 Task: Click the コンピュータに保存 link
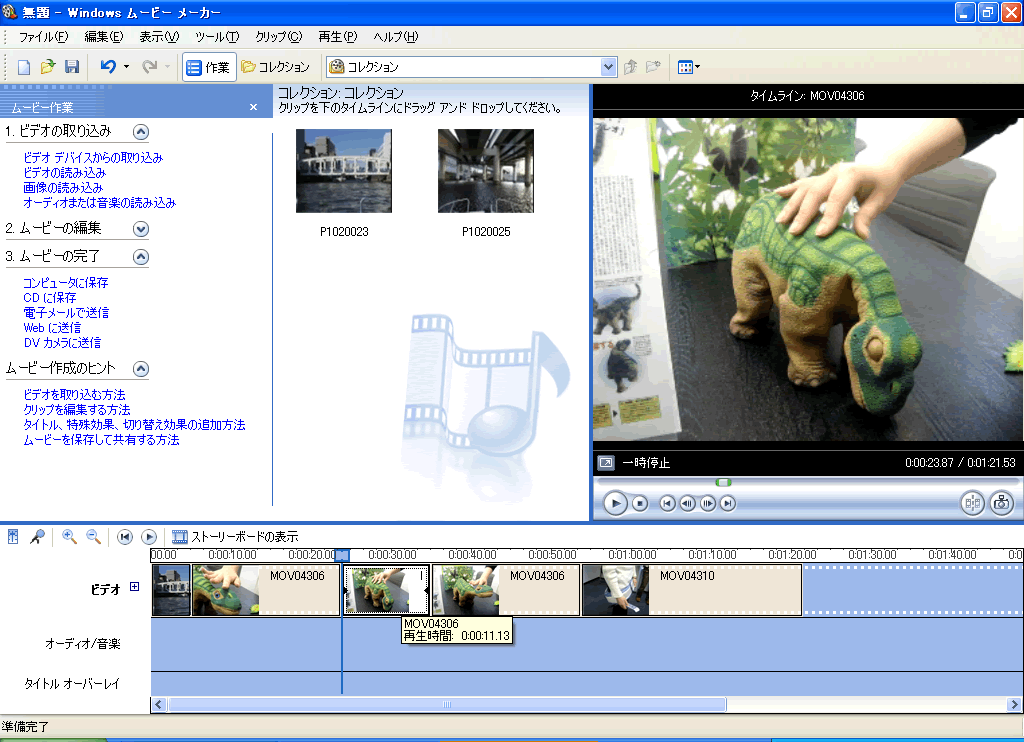pos(66,283)
